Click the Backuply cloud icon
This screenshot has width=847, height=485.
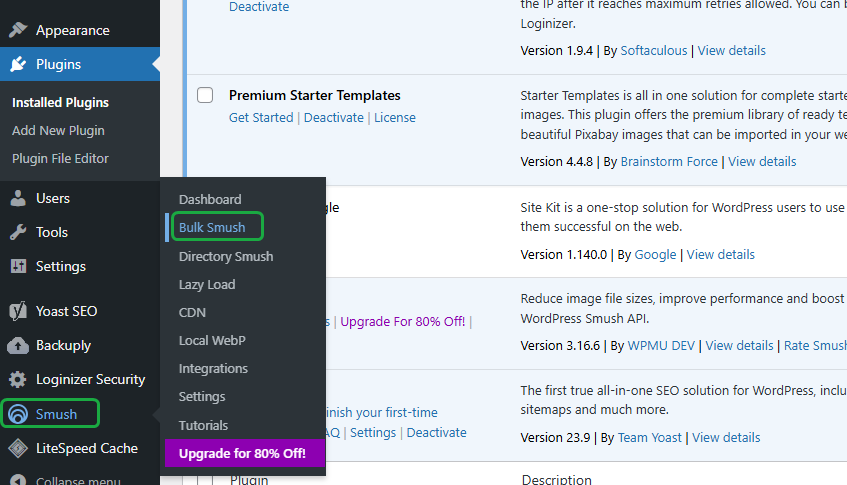(x=18, y=345)
